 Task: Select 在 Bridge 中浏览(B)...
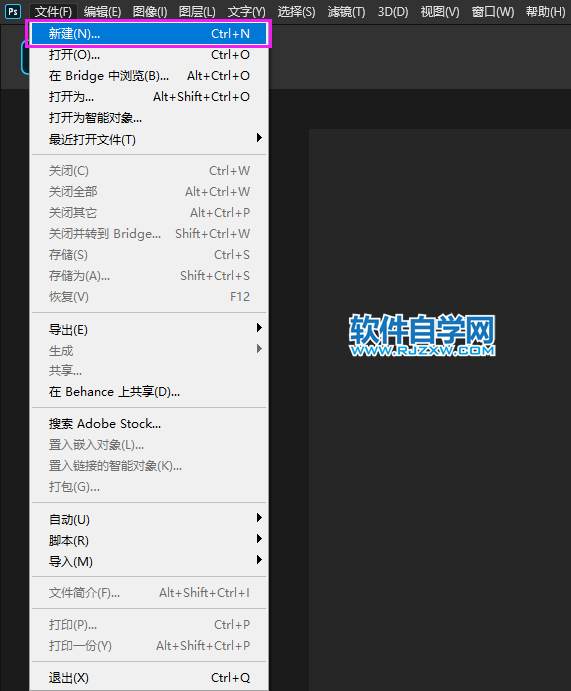tap(149, 76)
